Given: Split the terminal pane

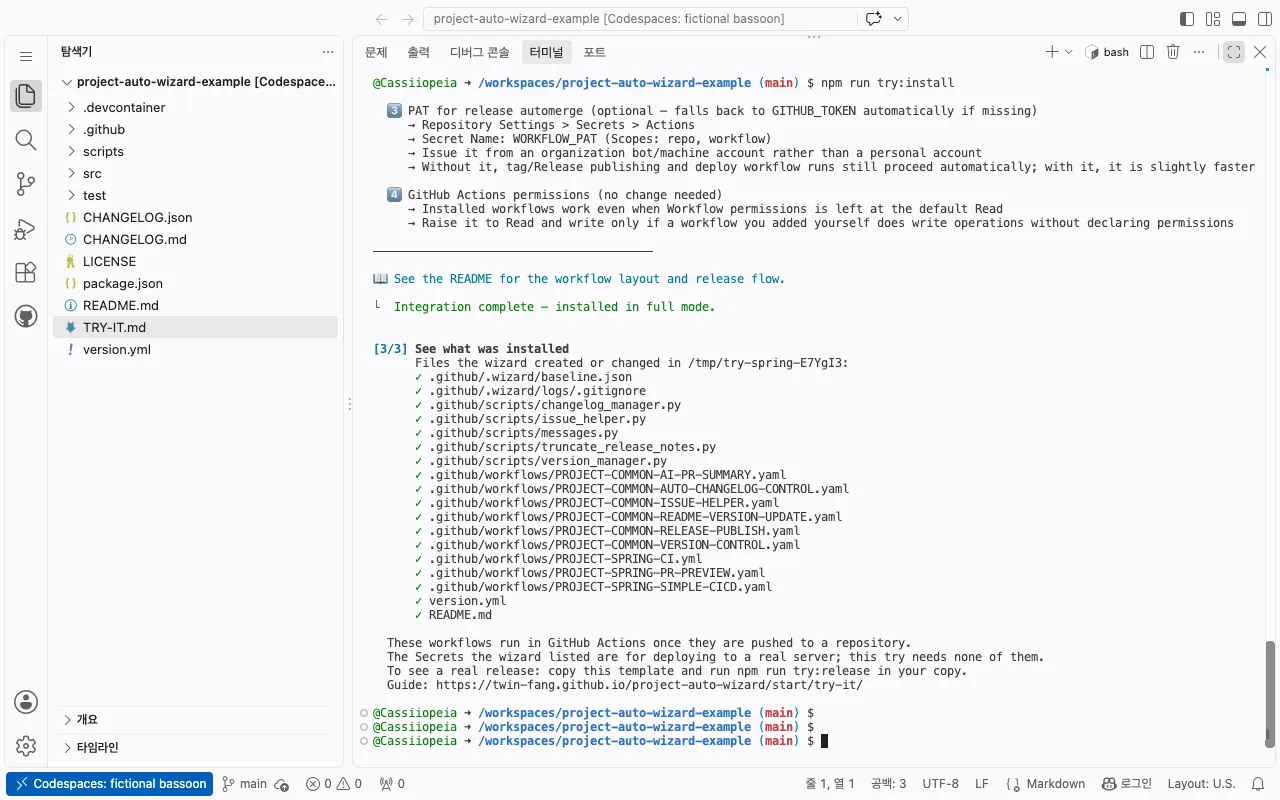Looking at the screenshot, I should [1147, 52].
